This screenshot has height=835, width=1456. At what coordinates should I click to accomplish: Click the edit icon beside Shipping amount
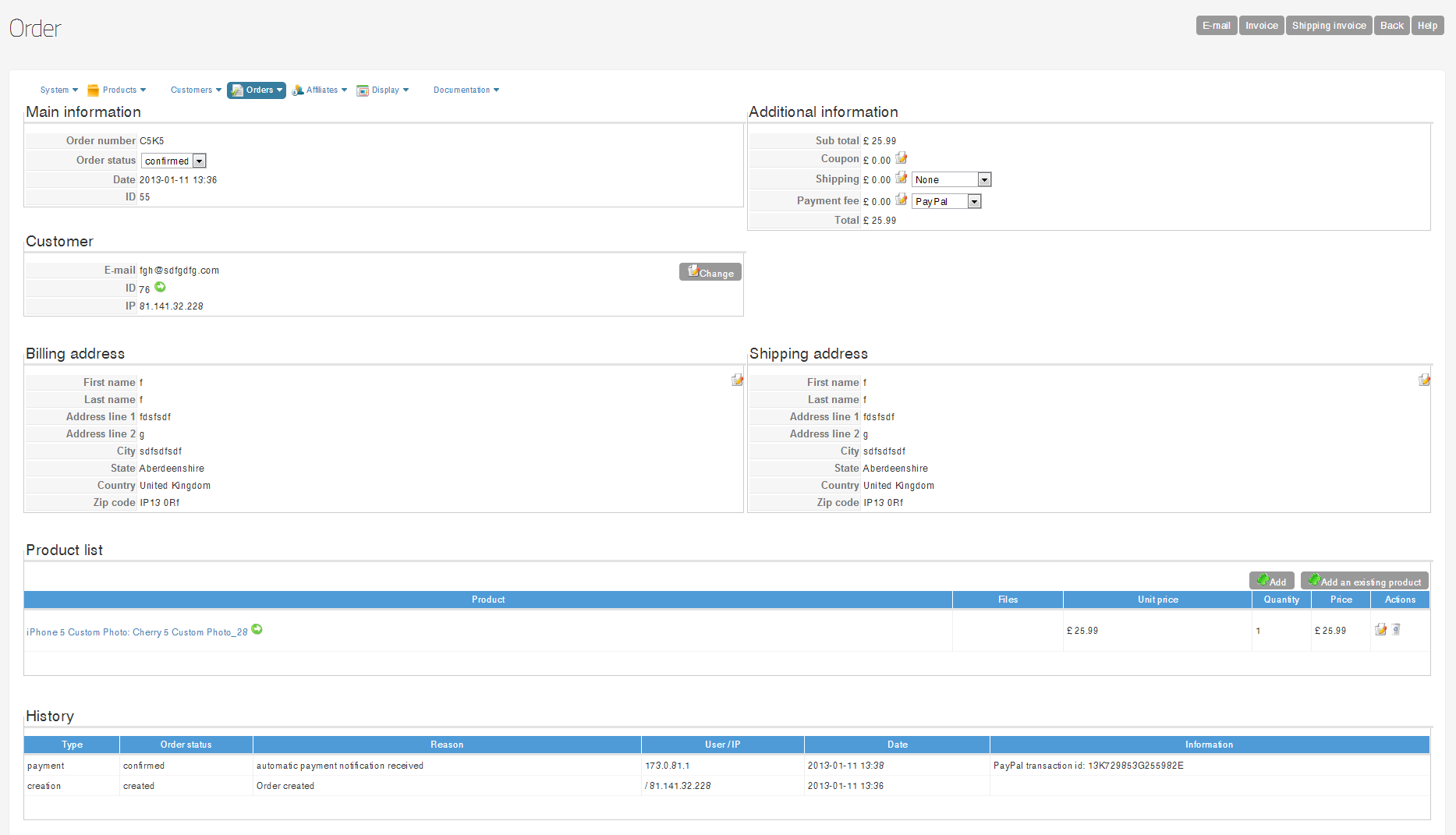(x=902, y=178)
